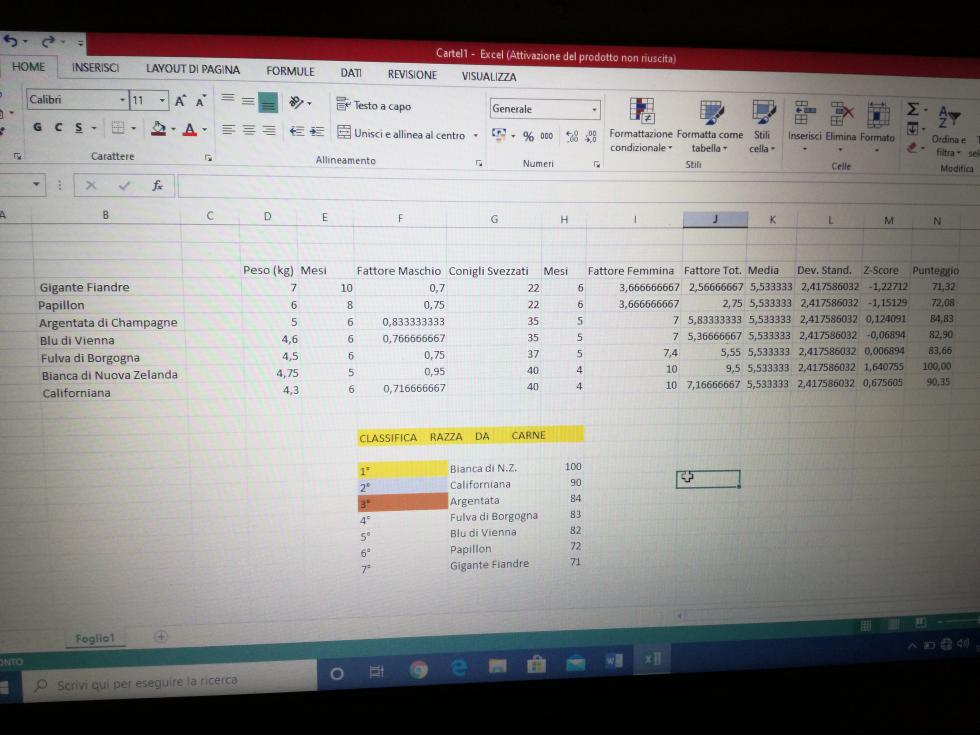The width and height of the screenshot is (980, 735).
Task: Click the insert function fx icon
Action: [157, 185]
